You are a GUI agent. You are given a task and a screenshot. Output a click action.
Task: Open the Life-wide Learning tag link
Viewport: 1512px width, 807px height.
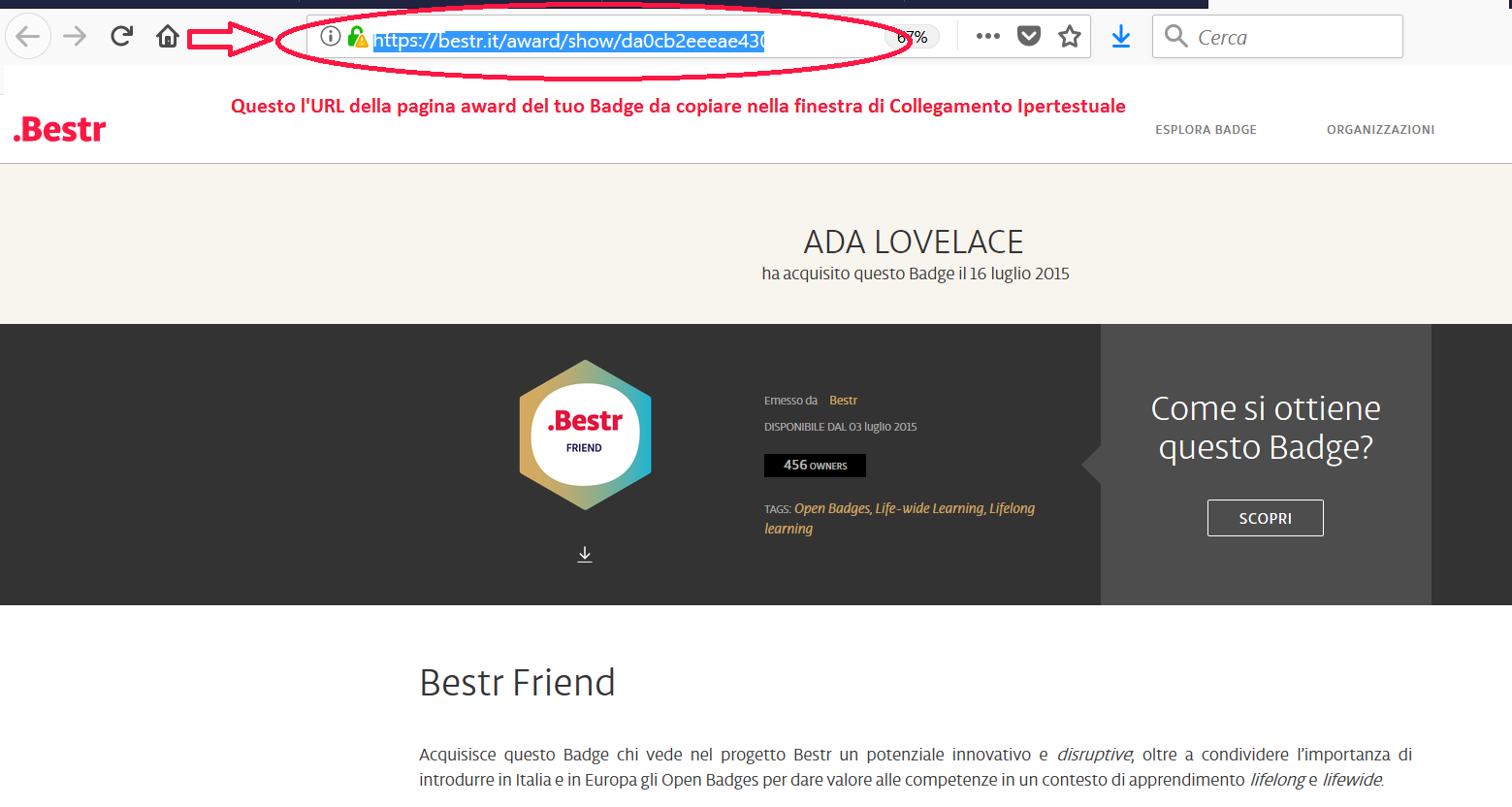click(930, 508)
